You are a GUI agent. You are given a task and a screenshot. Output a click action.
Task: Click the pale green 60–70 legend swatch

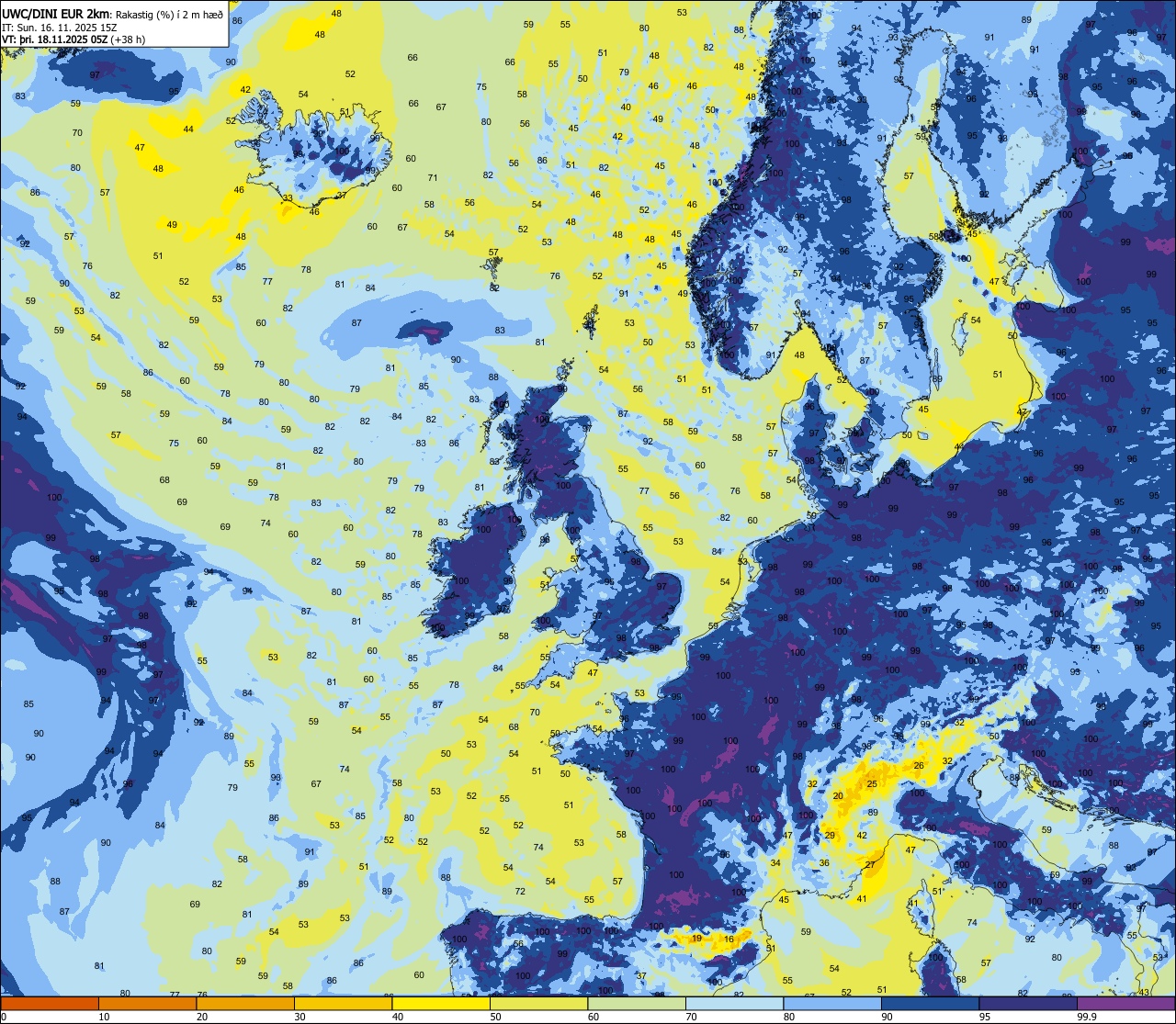coord(637,1004)
